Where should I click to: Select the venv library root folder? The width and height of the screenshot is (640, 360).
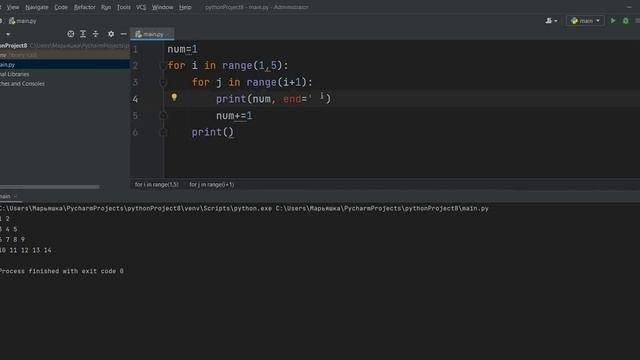click(64, 55)
